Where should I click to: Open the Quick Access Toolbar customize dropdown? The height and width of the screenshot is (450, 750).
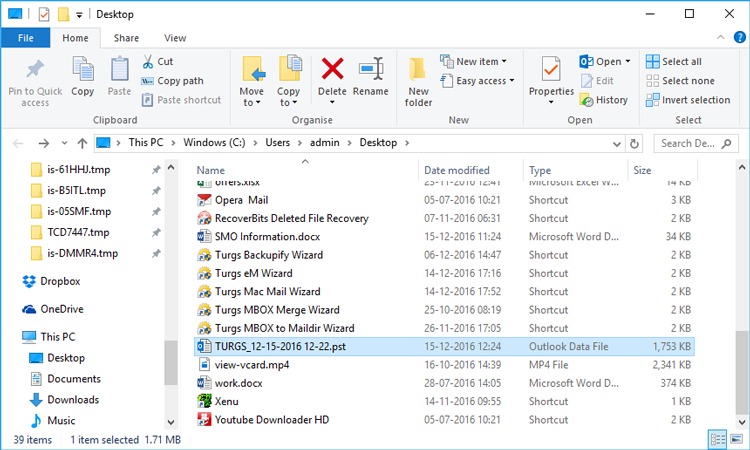pyautogui.click(x=79, y=15)
